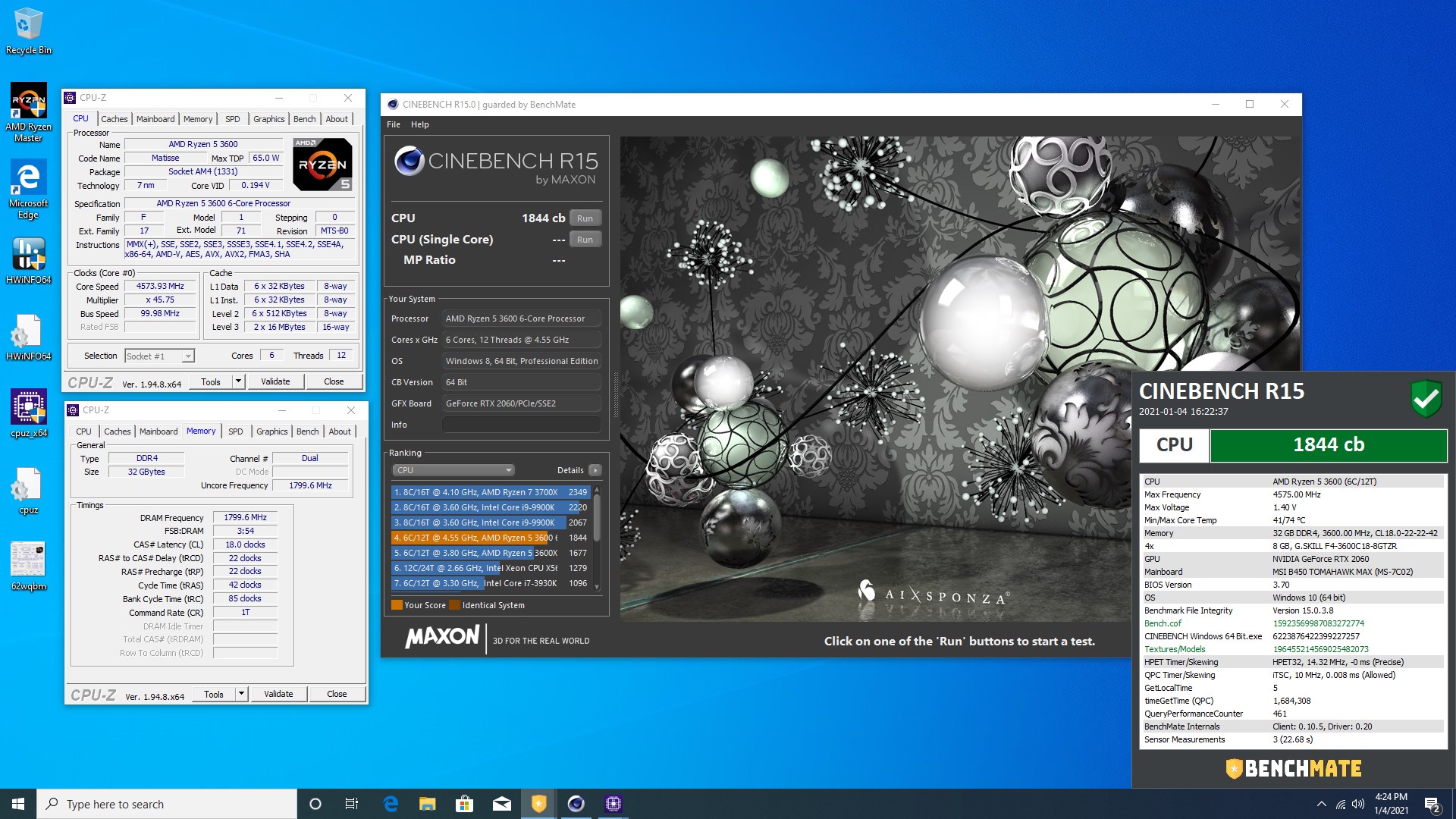Select the cpuz file desktop icon
The height and width of the screenshot is (819, 1456).
coord(29,490)
